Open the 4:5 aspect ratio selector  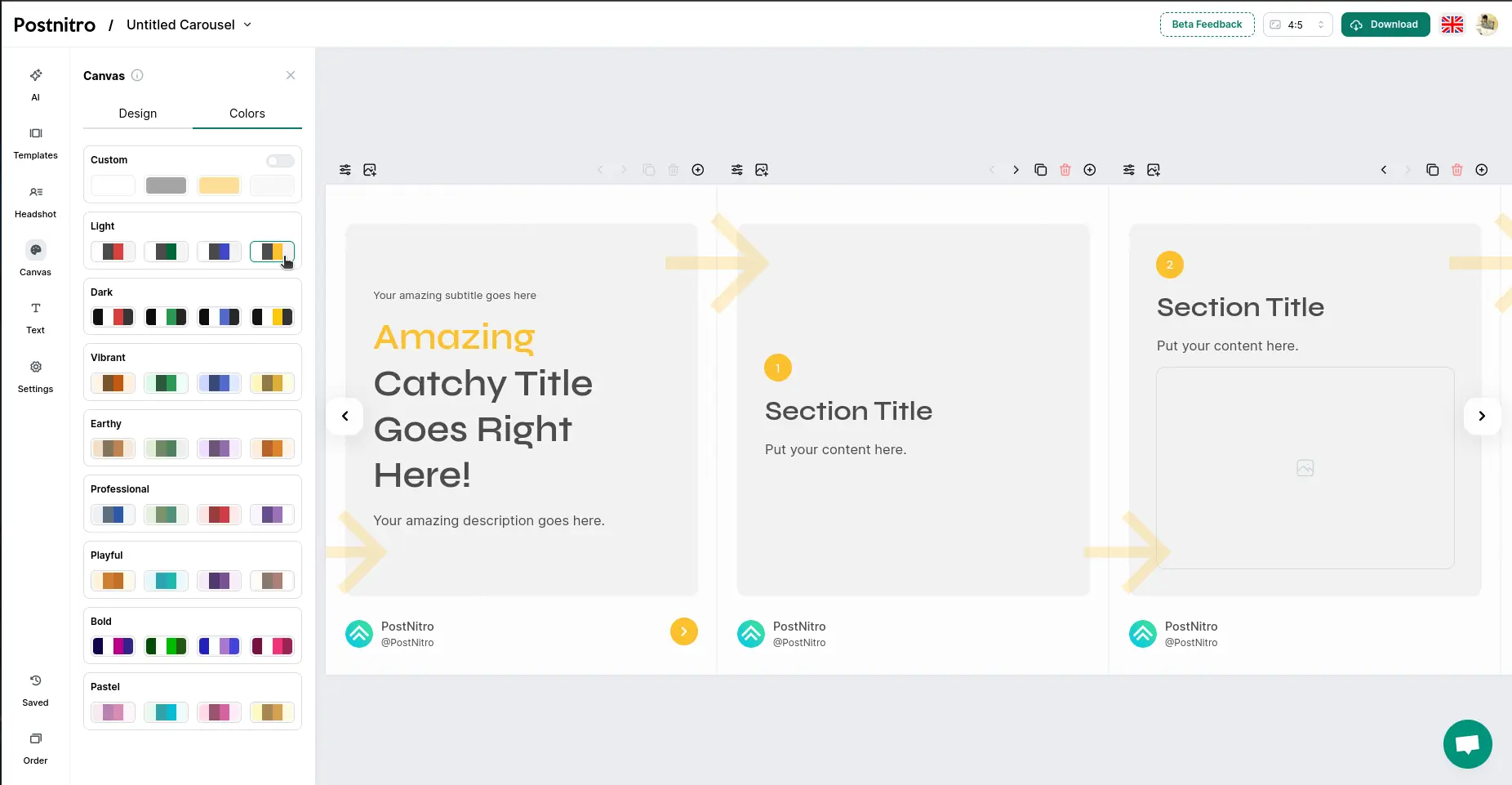[1297, 25]
